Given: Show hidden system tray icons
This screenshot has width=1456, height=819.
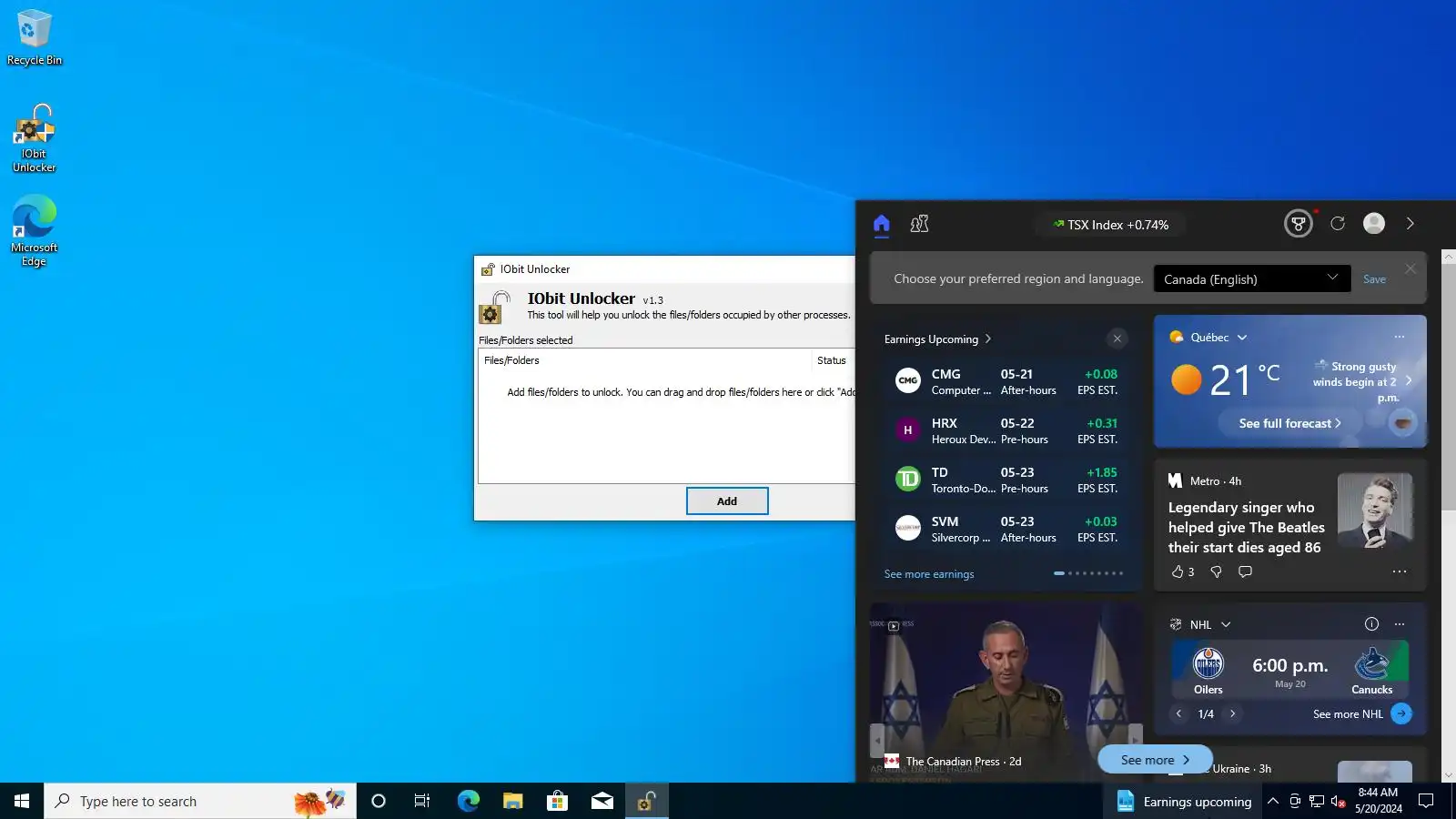Looking at the screenshot, I should tap(1273, 801).
